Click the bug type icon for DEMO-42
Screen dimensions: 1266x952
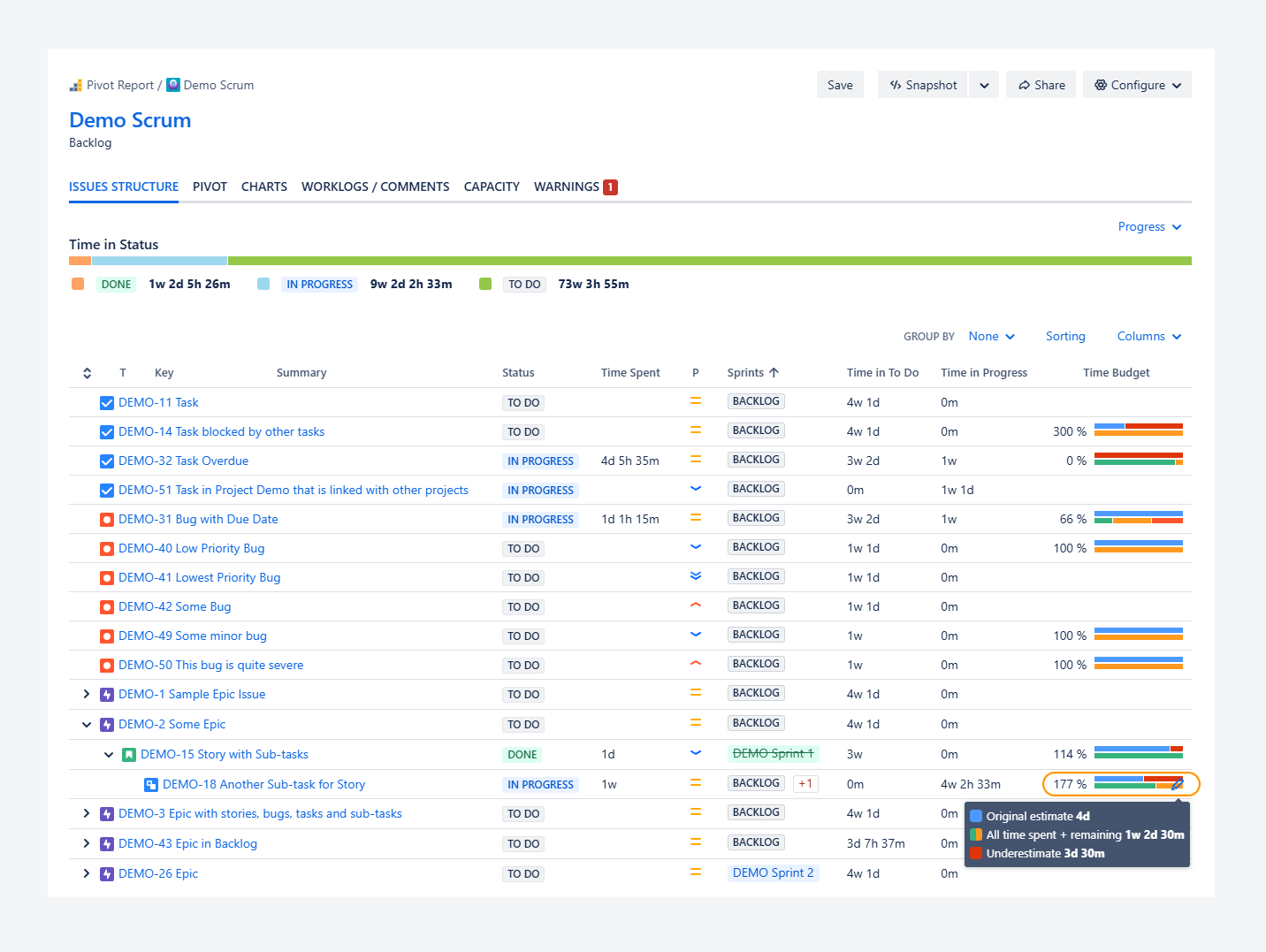[x=107, y=607]
